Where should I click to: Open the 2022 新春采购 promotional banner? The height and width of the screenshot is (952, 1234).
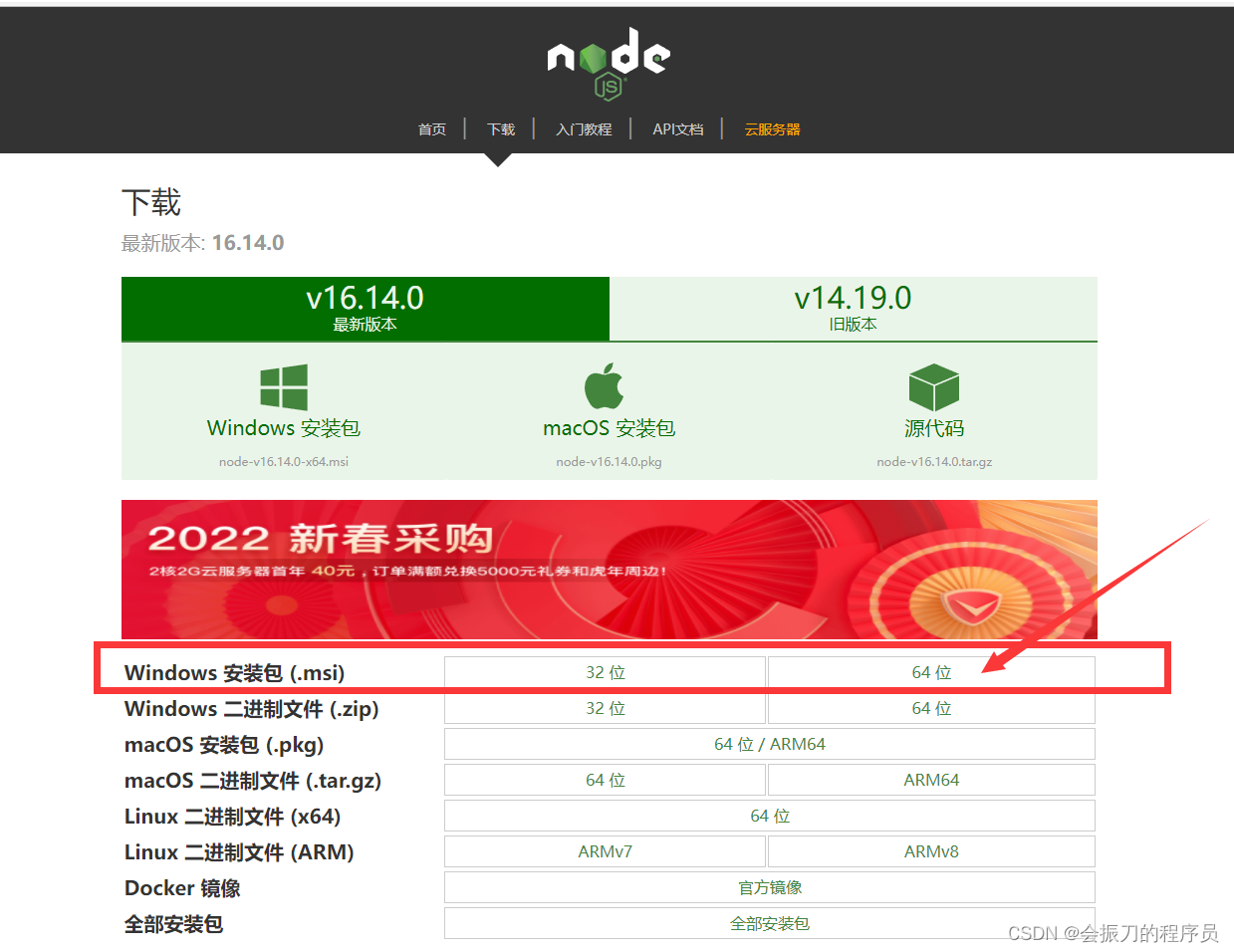click(x=610, y=570)
